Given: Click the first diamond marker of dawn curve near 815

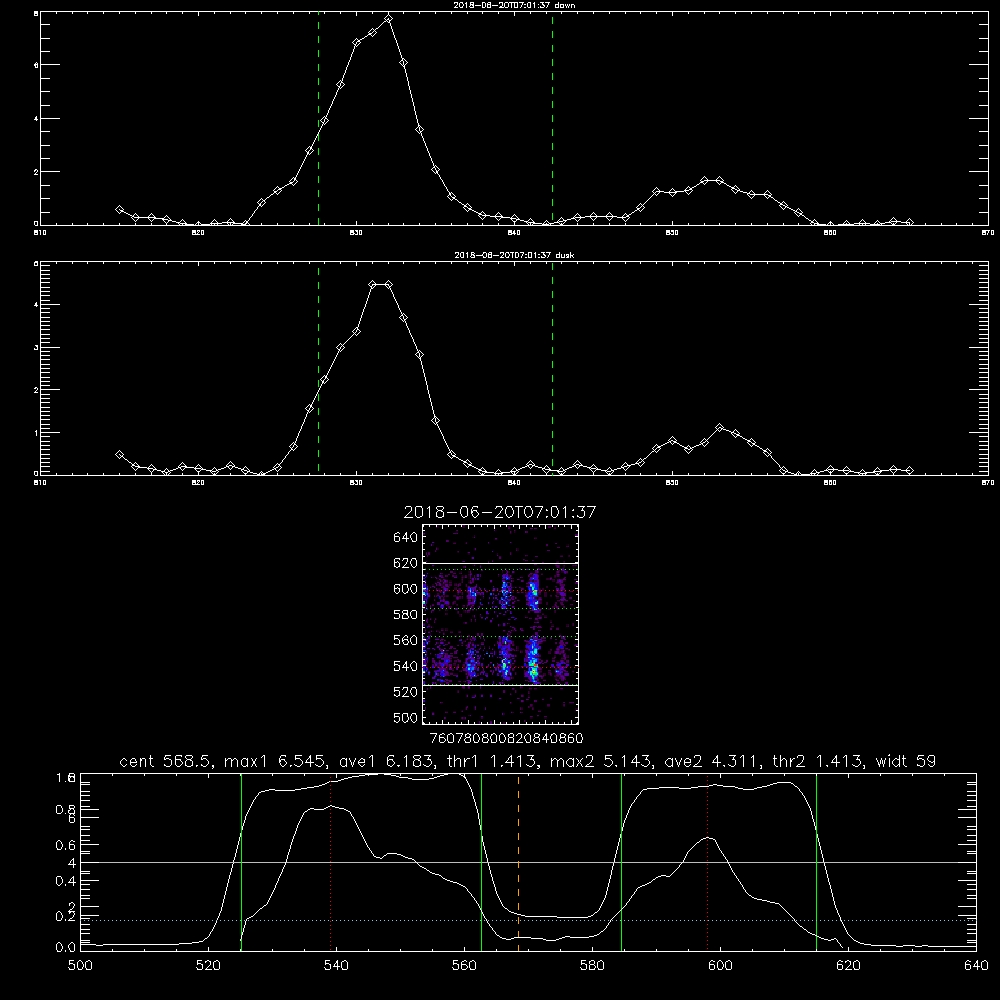Looking at the screenshot, I should (x=119, y=209).
